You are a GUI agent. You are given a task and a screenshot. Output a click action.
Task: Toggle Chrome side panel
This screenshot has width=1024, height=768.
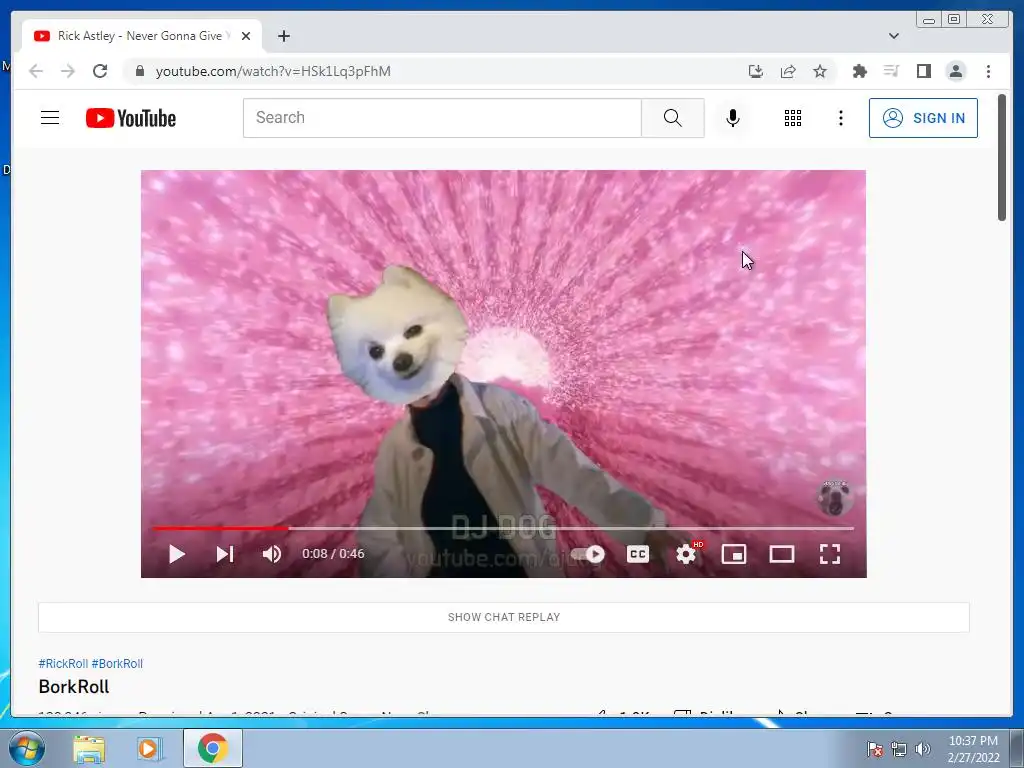923,71
